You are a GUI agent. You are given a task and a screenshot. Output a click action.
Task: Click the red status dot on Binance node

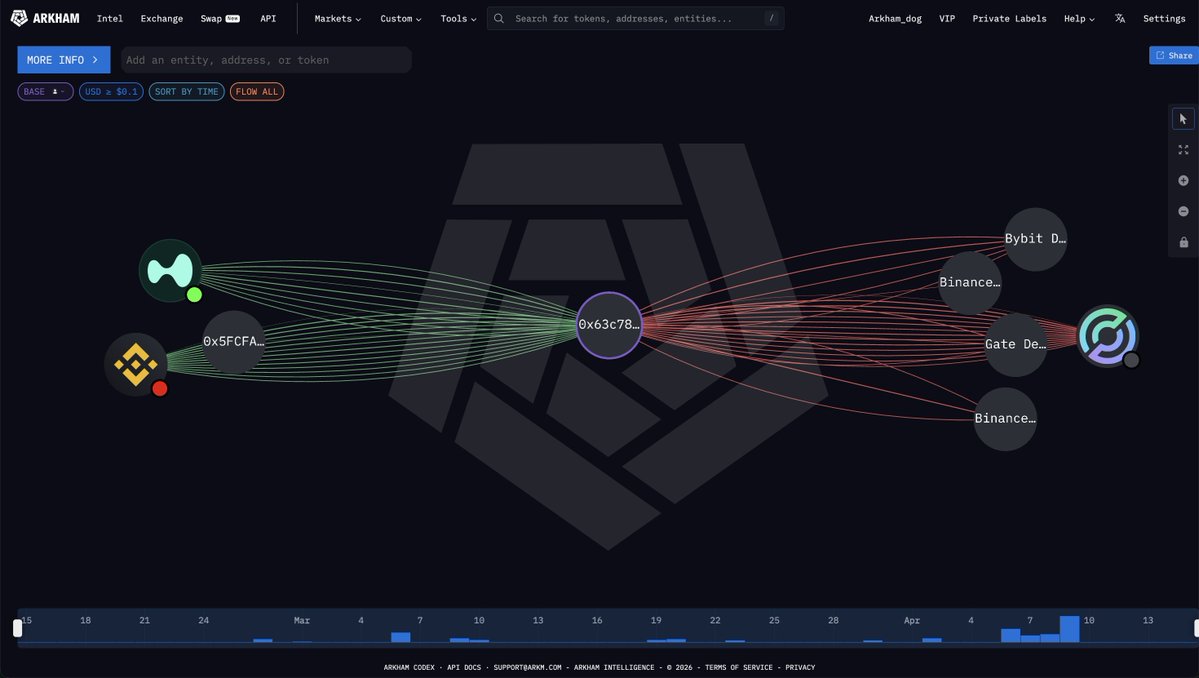pos(160,388)
